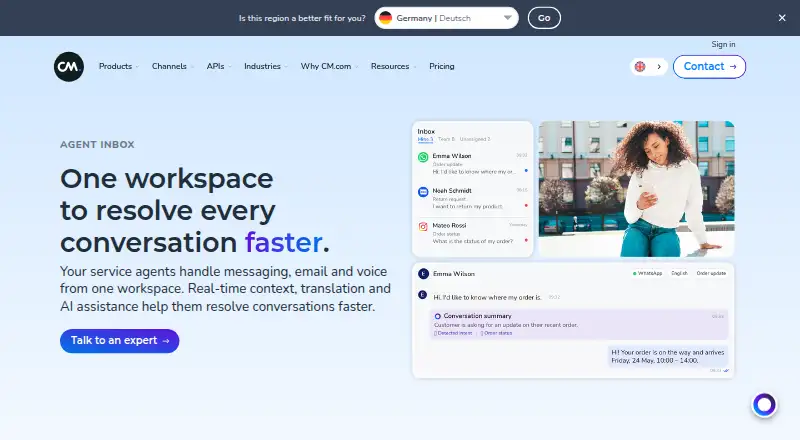
Task: Click the German flag icon
Action: tap(385, 18)
